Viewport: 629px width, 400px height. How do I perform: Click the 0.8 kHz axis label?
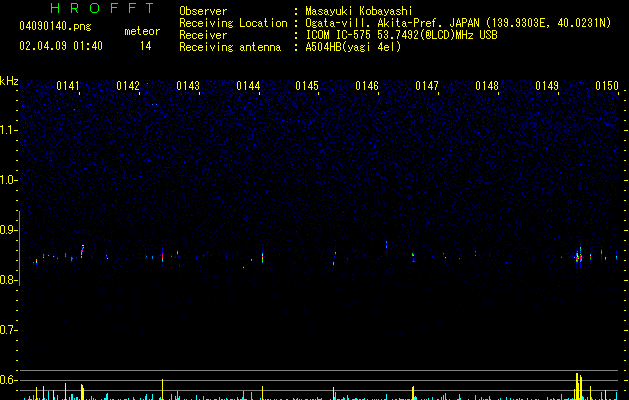(8, 280)
